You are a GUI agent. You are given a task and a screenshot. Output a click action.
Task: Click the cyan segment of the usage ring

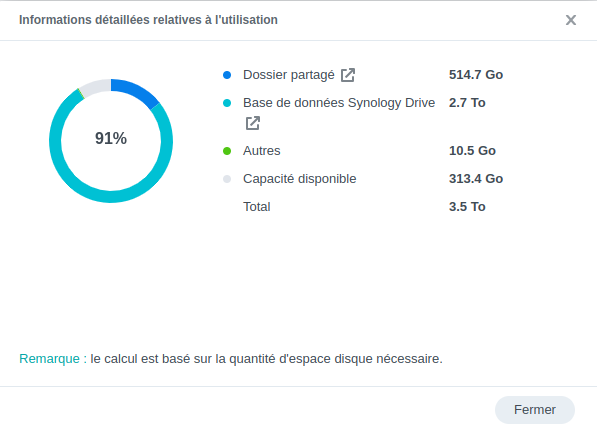click(x=111, y=197)
